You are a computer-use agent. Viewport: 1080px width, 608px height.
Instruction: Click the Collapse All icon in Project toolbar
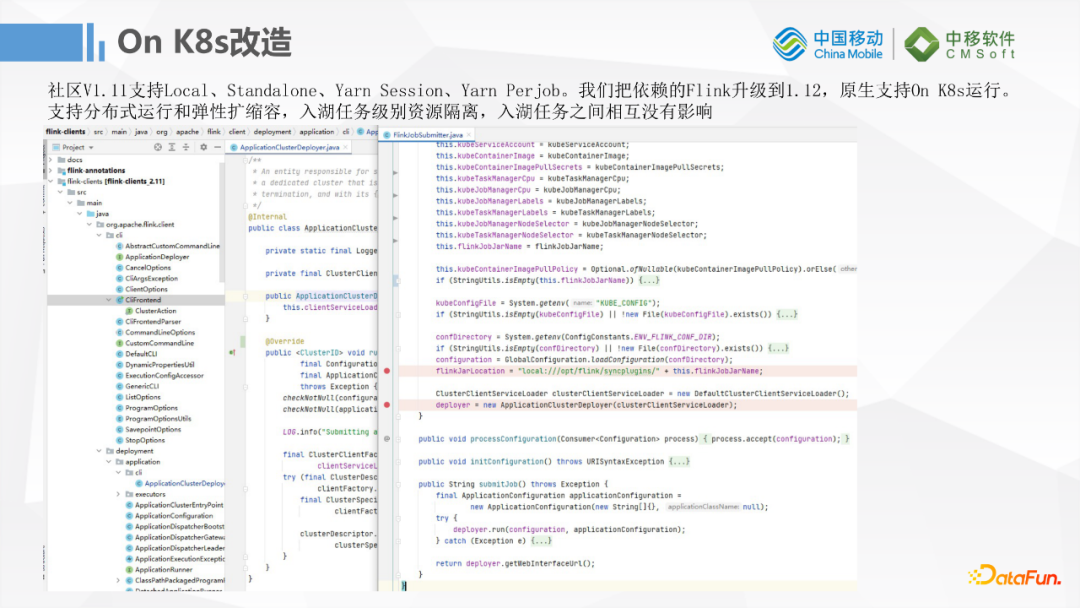(186, 147)
